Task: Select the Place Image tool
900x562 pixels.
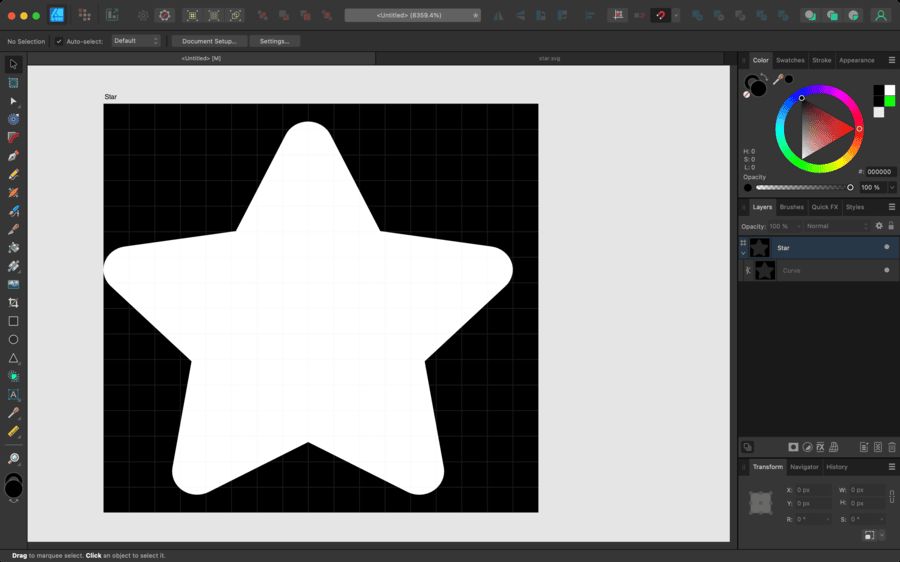Action: (x=13, y=284)
